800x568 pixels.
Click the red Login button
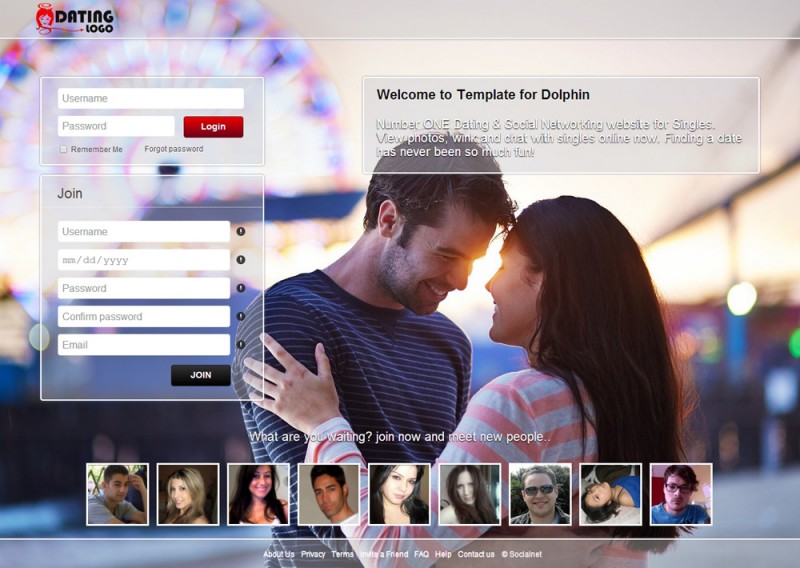(213, 127)
